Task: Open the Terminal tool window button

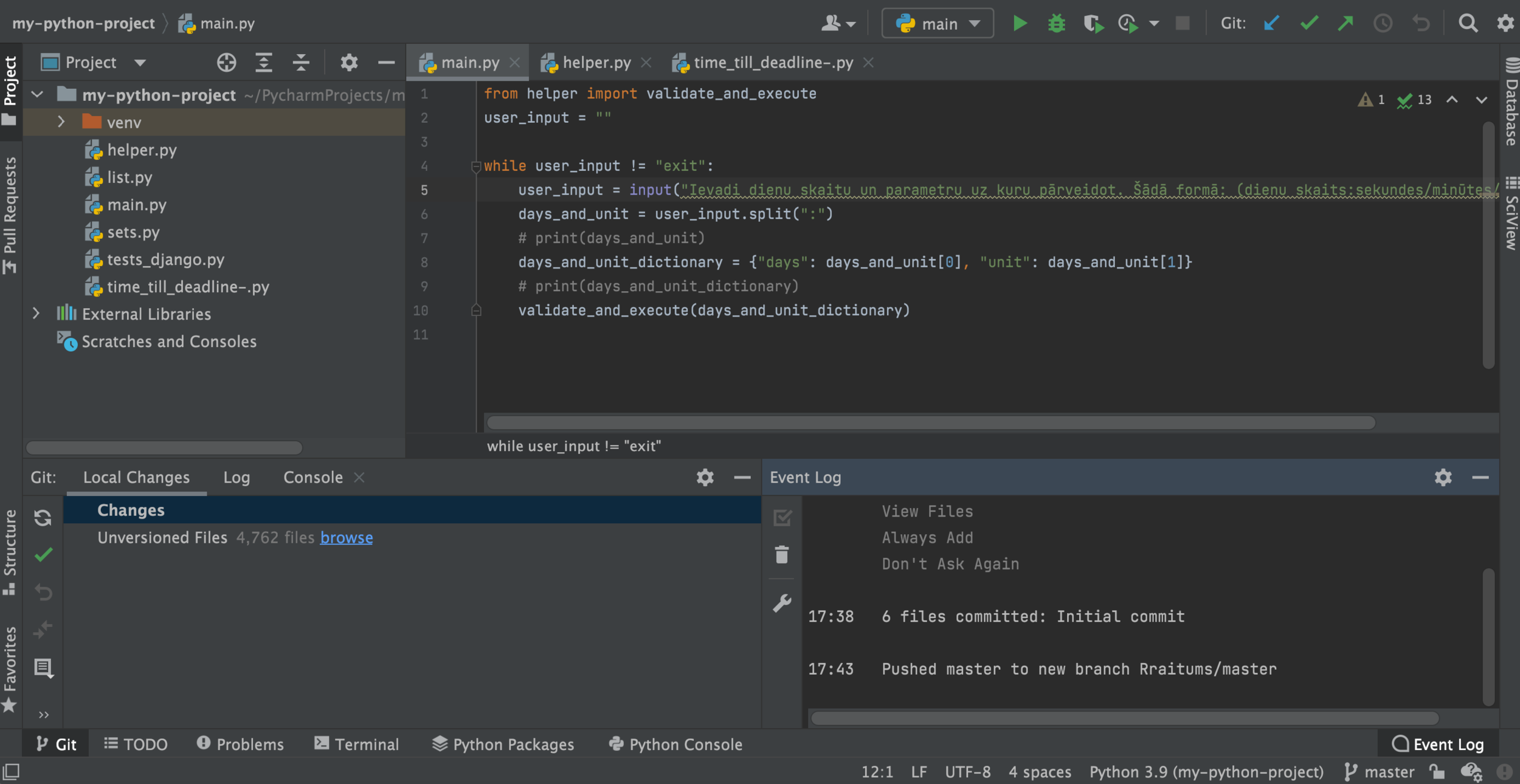Action: coord(357,744)
